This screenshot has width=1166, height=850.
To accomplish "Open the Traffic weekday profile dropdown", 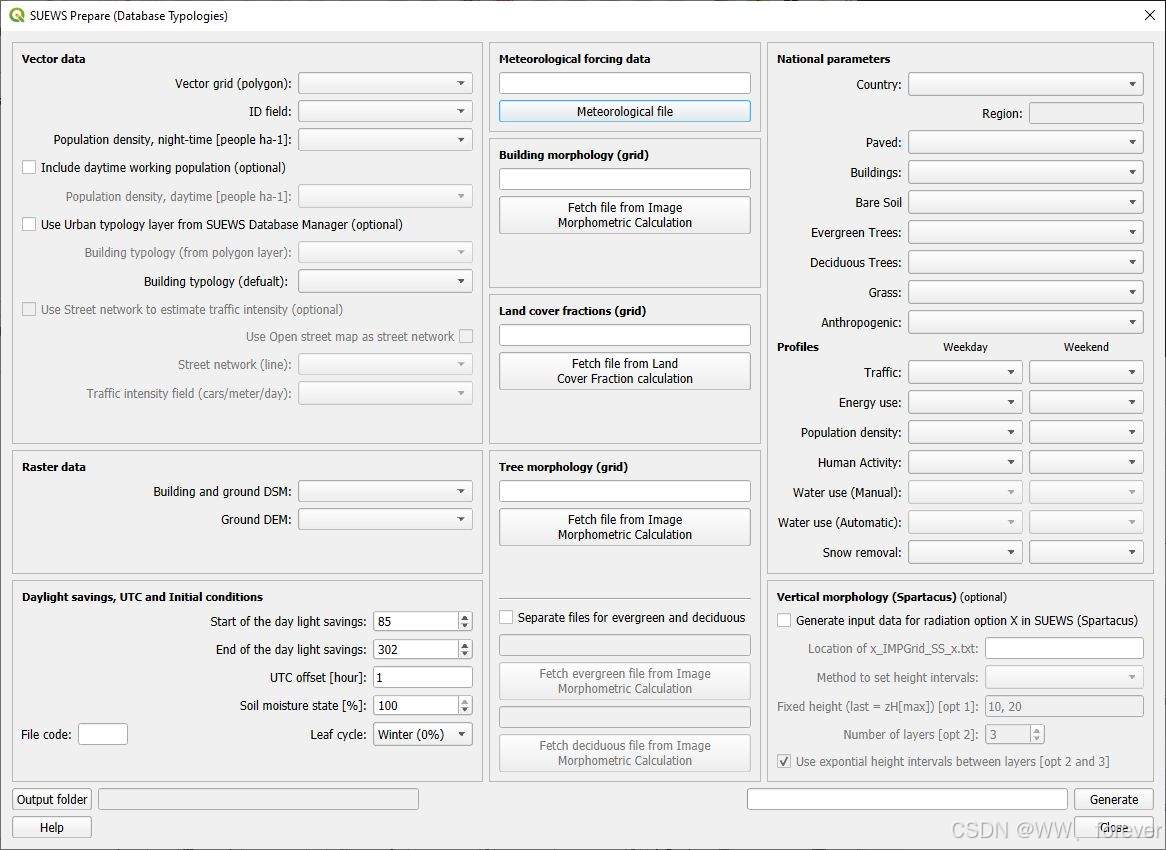I will pyautogui.click(x=965, y=372).
